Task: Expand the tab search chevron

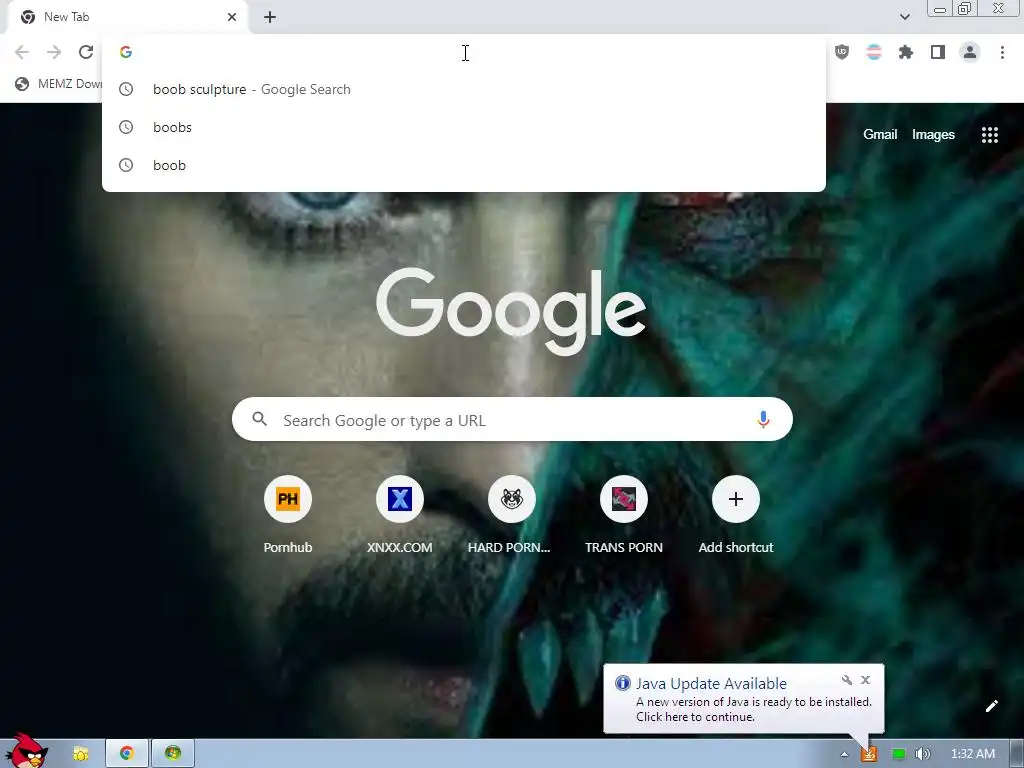Action: click(904, 17)
